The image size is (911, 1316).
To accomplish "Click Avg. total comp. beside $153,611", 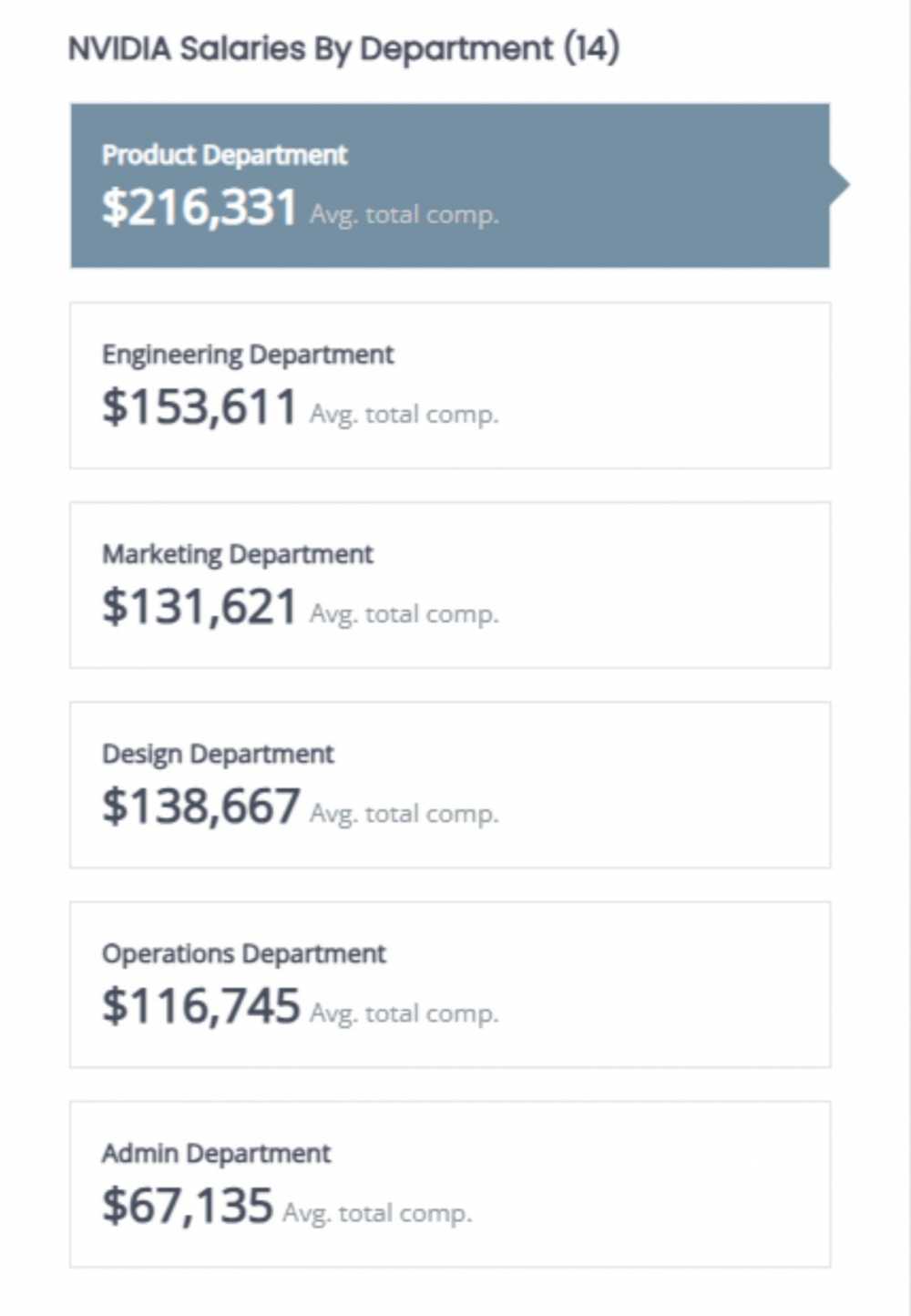I will [404, 415].
